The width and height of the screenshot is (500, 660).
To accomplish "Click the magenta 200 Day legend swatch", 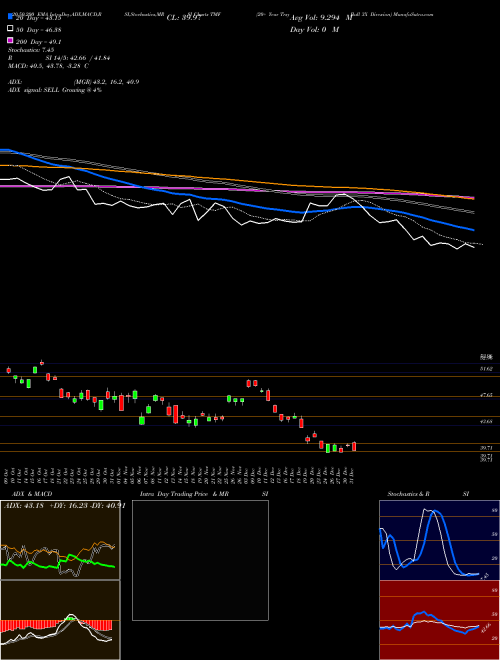I will 10,41.
